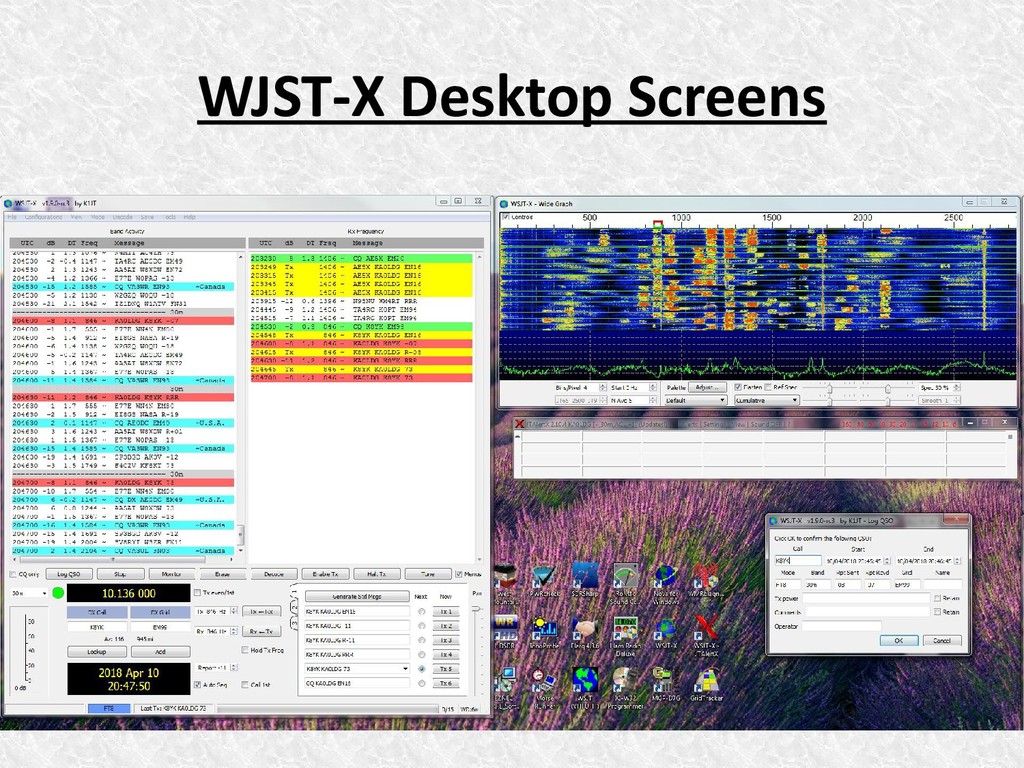Click the Enable Tx button
Image resolution: width=1024 pixels, height=768 pixels.
click(x=325, y=575)
